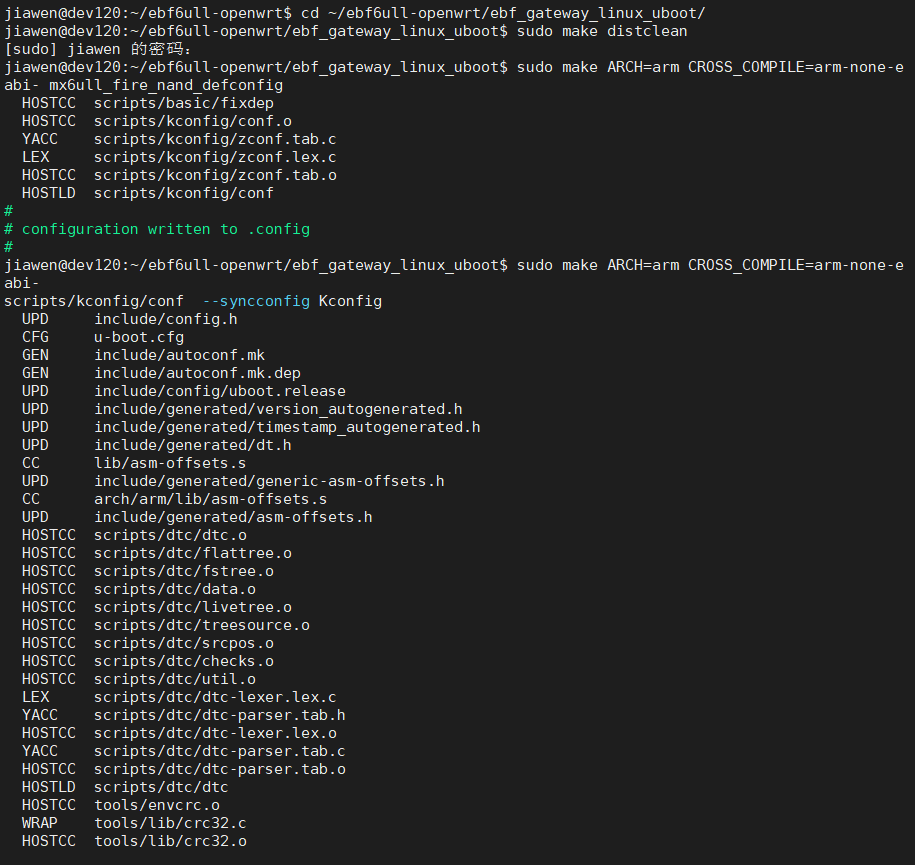This screenshot has height=865, width=915.
Task: Click 'include/generated/version_autogenerated.h' path
Action: (x=278, y=409)
